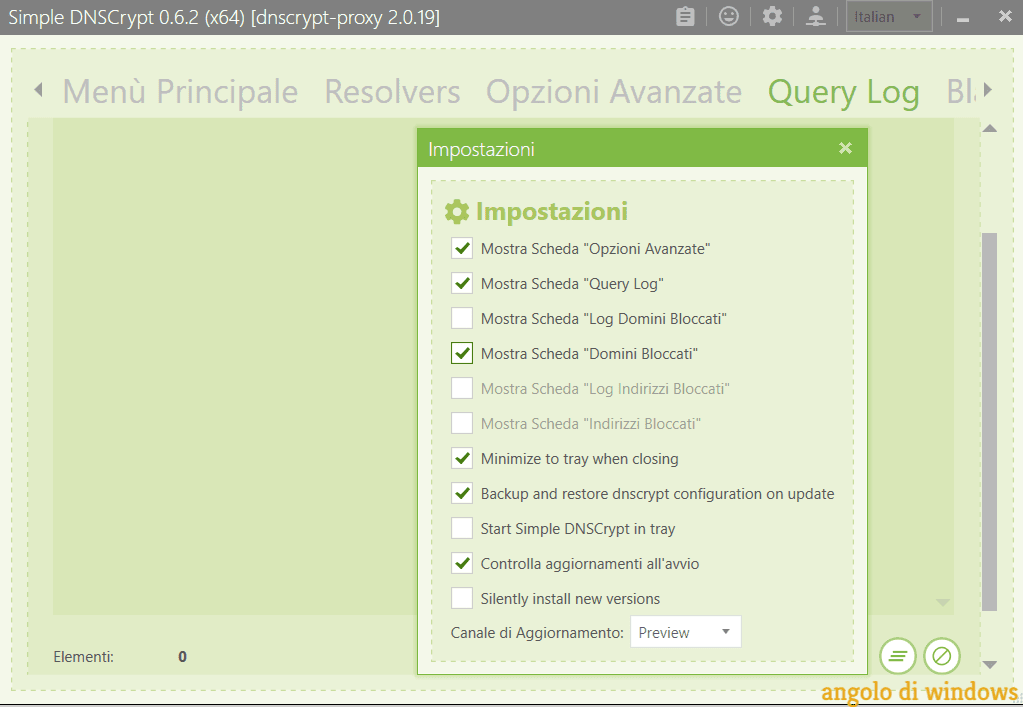This screenshot has height=707, width=1023.
Task: Open settings via title bar gear icon
Action: [x=772, y=17]
